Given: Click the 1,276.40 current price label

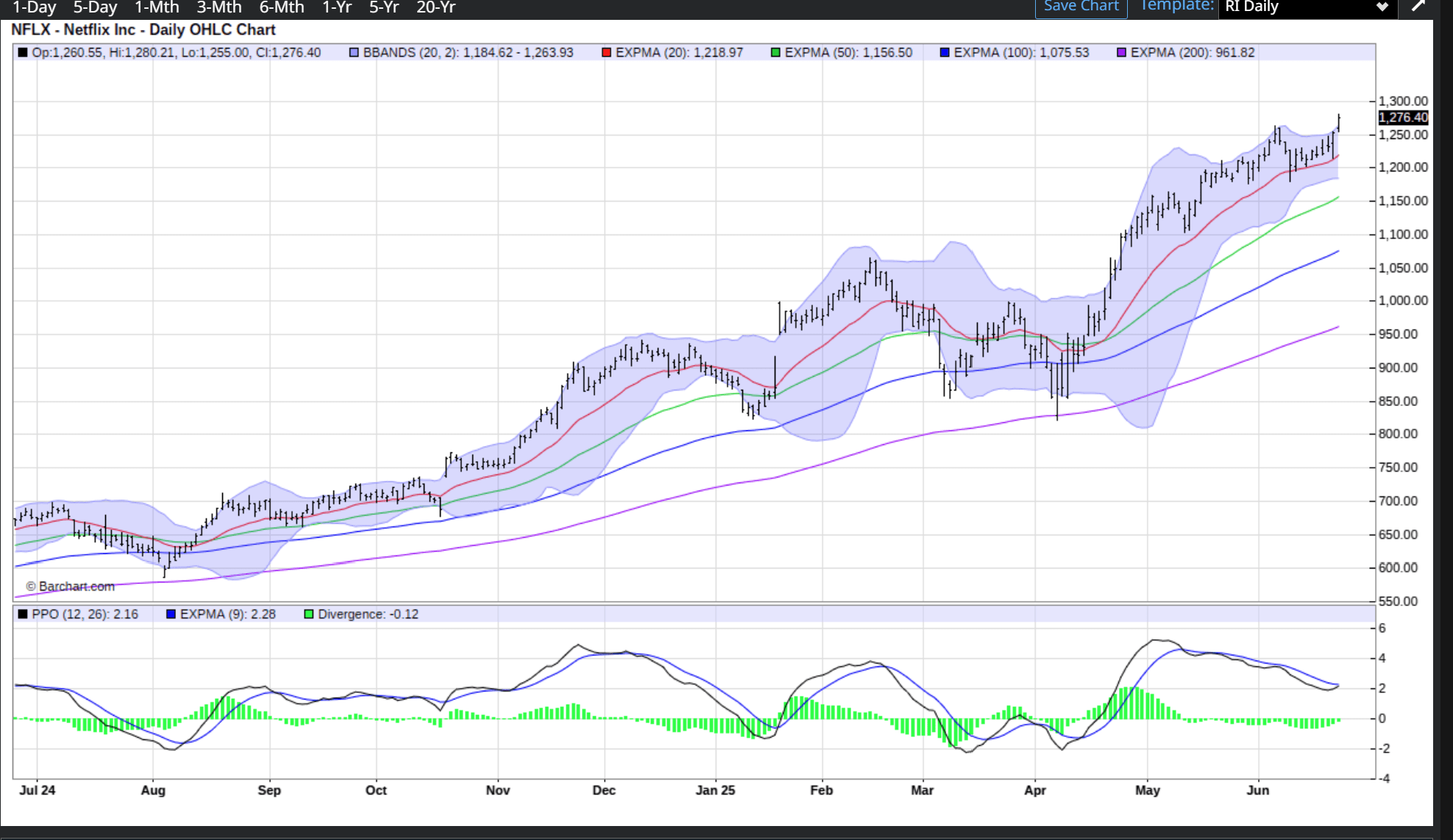Looking at the screenshot, I should [1403, 118].
